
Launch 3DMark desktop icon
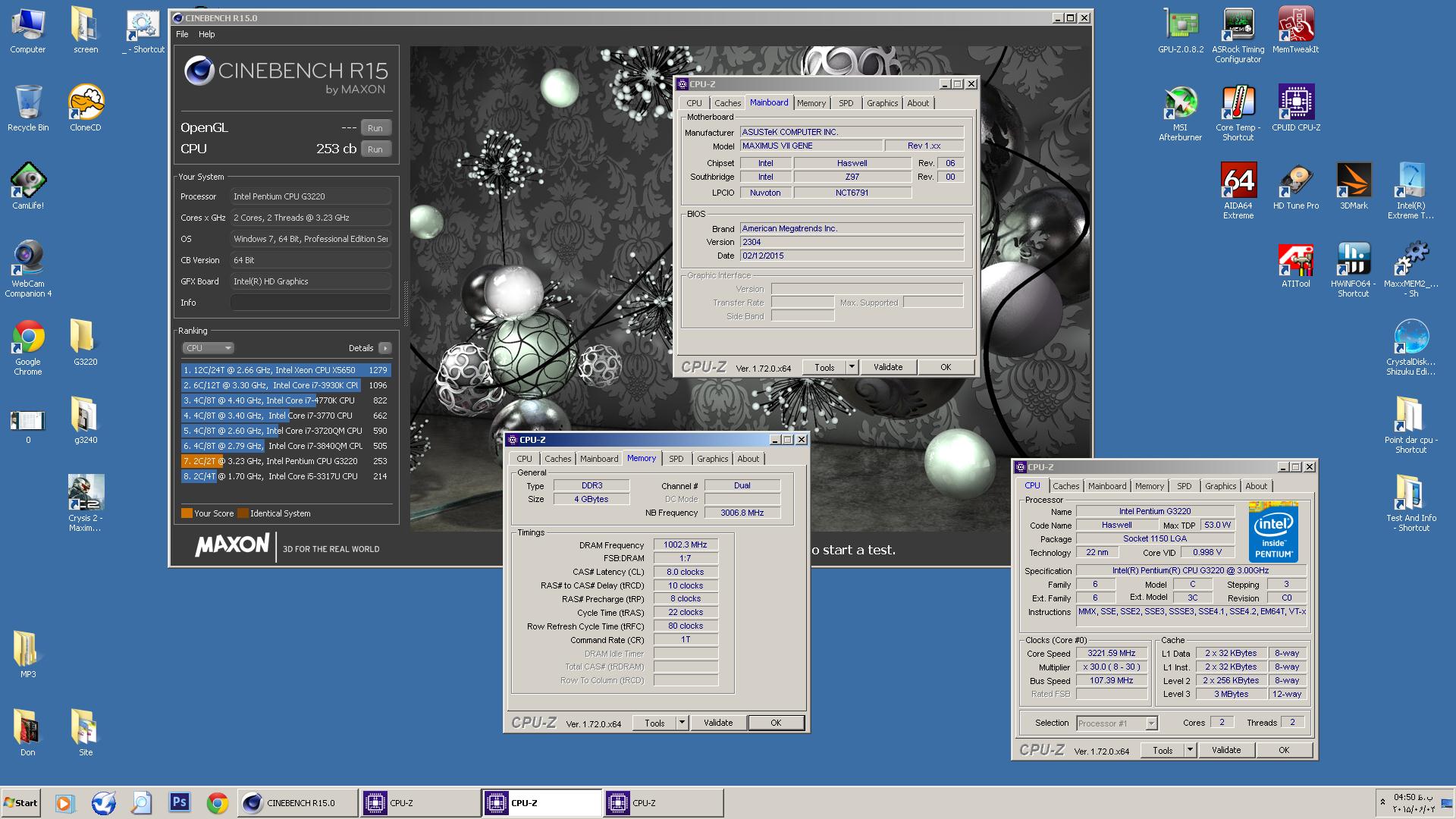coord(1354,187)
